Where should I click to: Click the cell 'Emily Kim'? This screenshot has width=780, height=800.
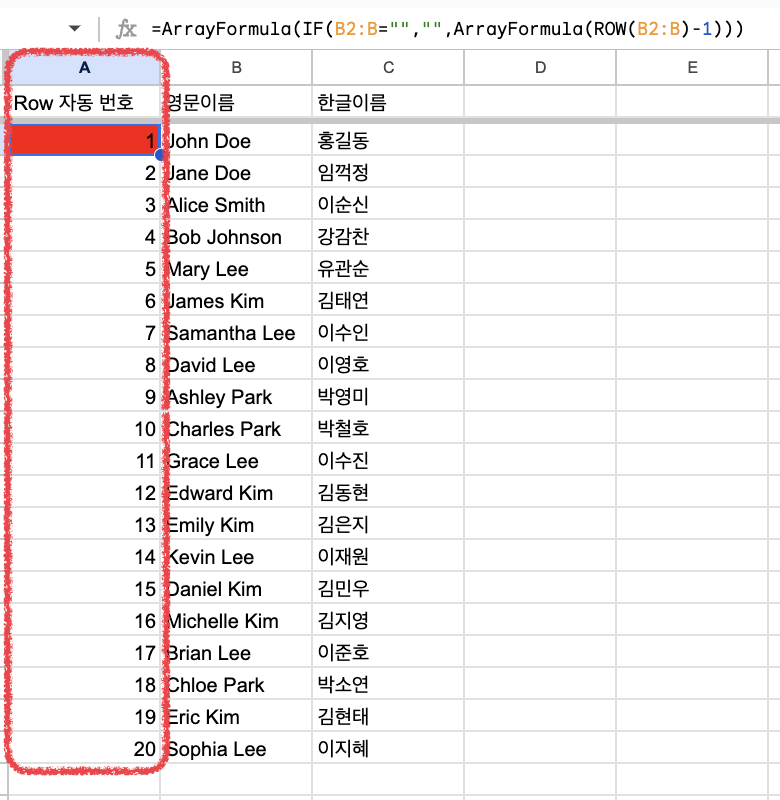coord(236,524)
